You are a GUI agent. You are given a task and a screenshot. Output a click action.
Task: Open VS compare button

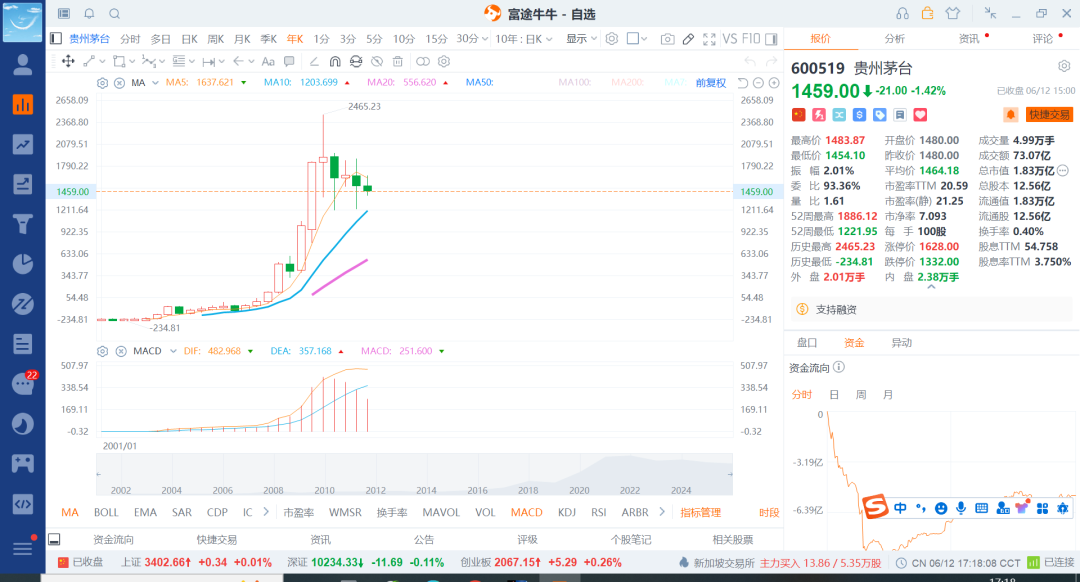tap(730, 39)
